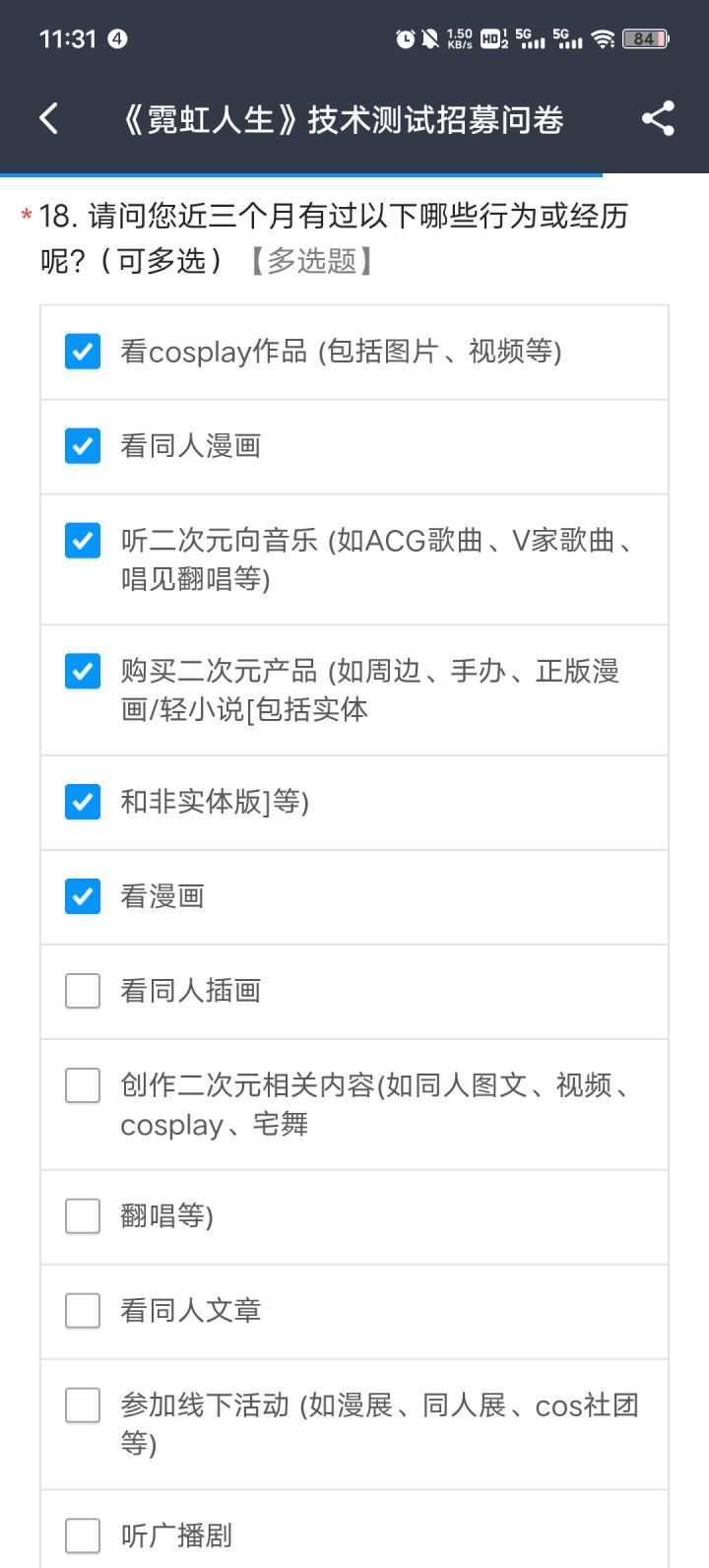Tap the Wi-Fi status icon
This screenshot has width=709, height=1568.
coord(603,38)
